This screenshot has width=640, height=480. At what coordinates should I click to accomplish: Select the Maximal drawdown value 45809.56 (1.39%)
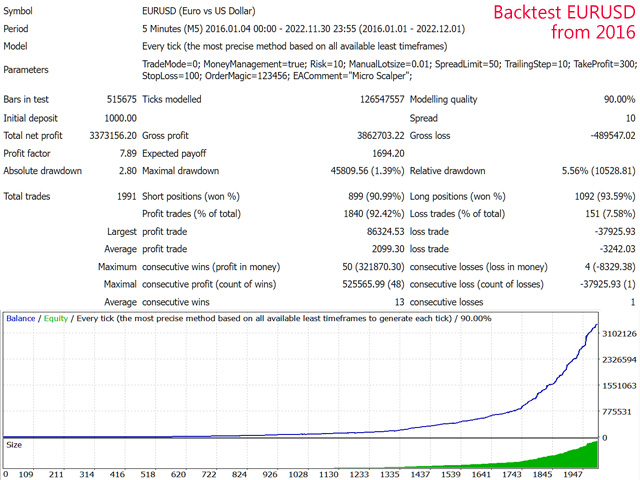pos(367,171)
